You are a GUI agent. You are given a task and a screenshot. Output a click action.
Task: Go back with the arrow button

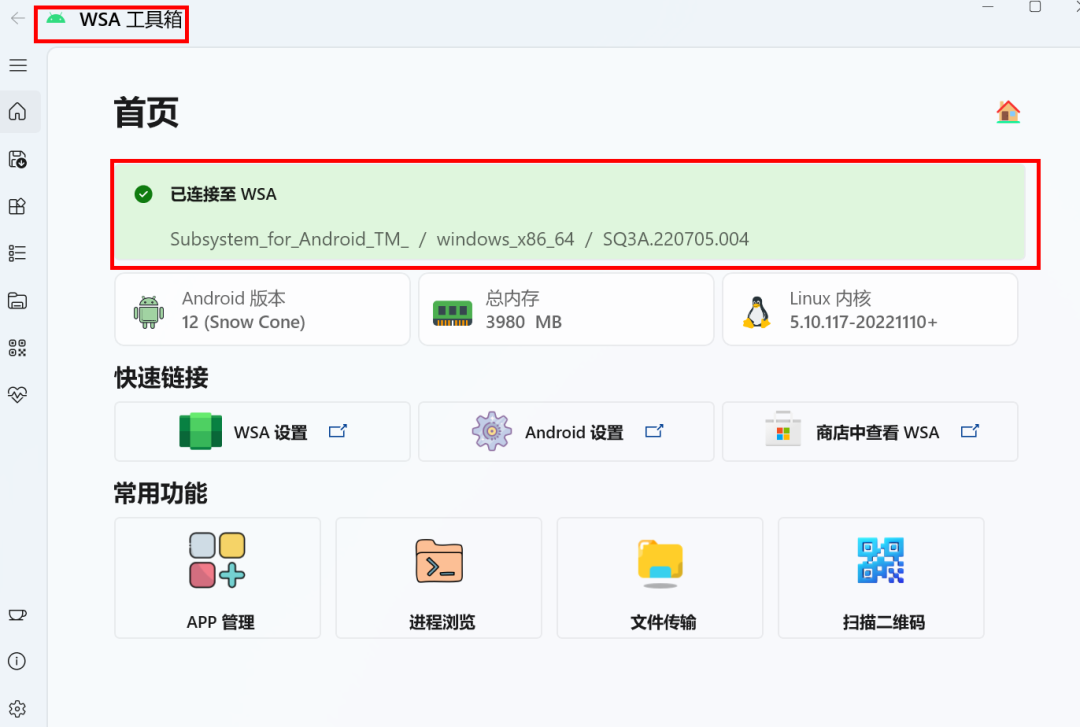tap(18, 19)
